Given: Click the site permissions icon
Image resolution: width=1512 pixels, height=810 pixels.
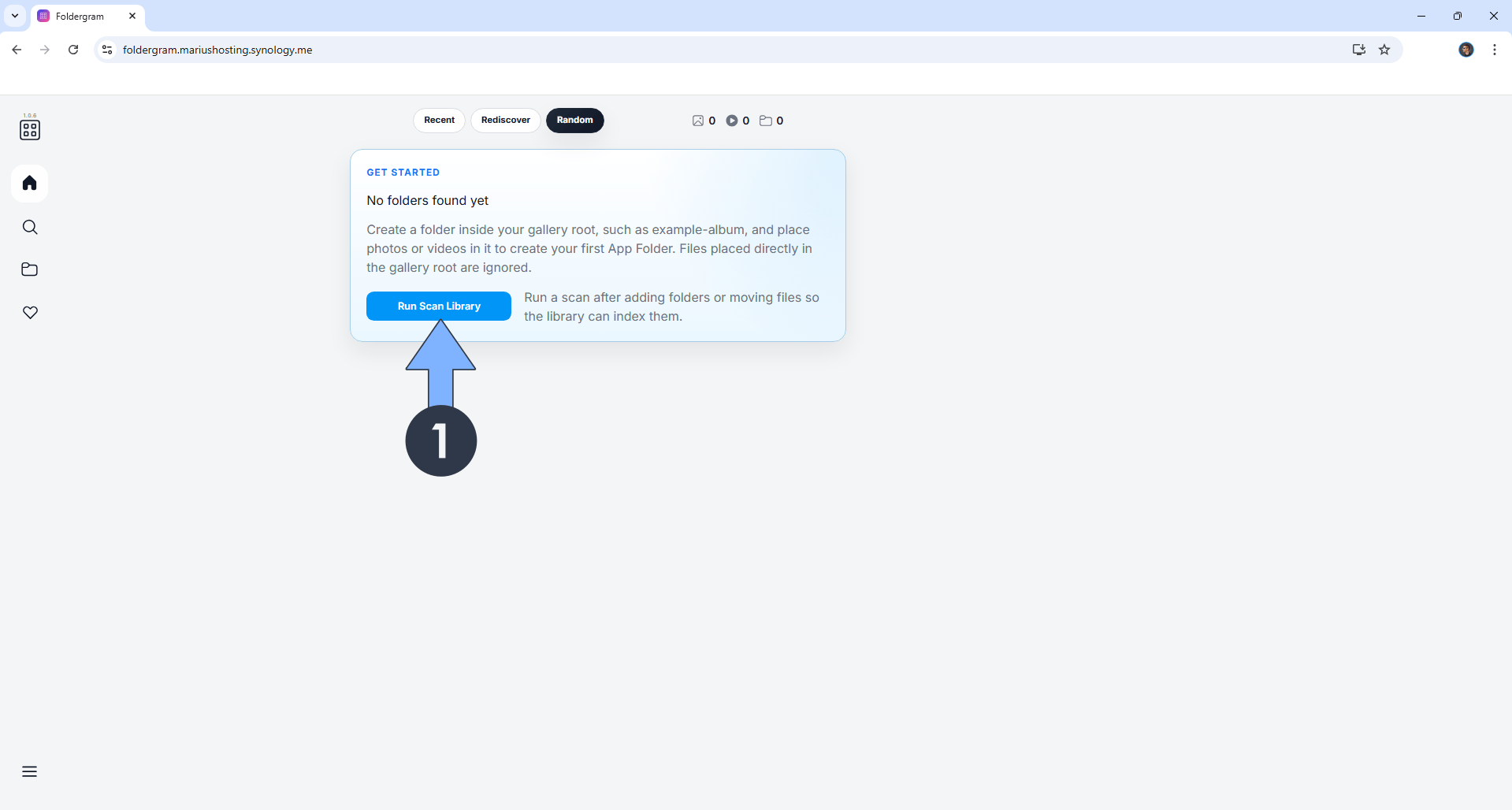Looking at the screenshot, I should [106, 49].
